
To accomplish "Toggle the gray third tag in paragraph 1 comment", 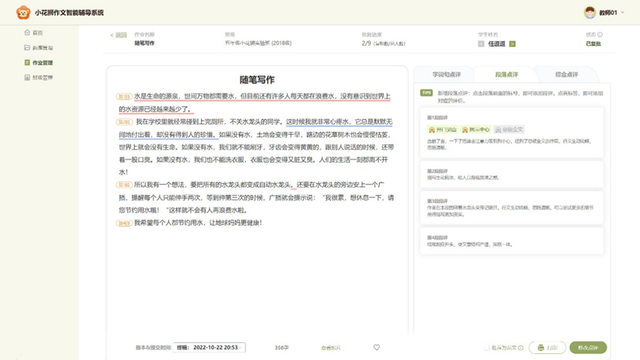I will pos(509,129).
